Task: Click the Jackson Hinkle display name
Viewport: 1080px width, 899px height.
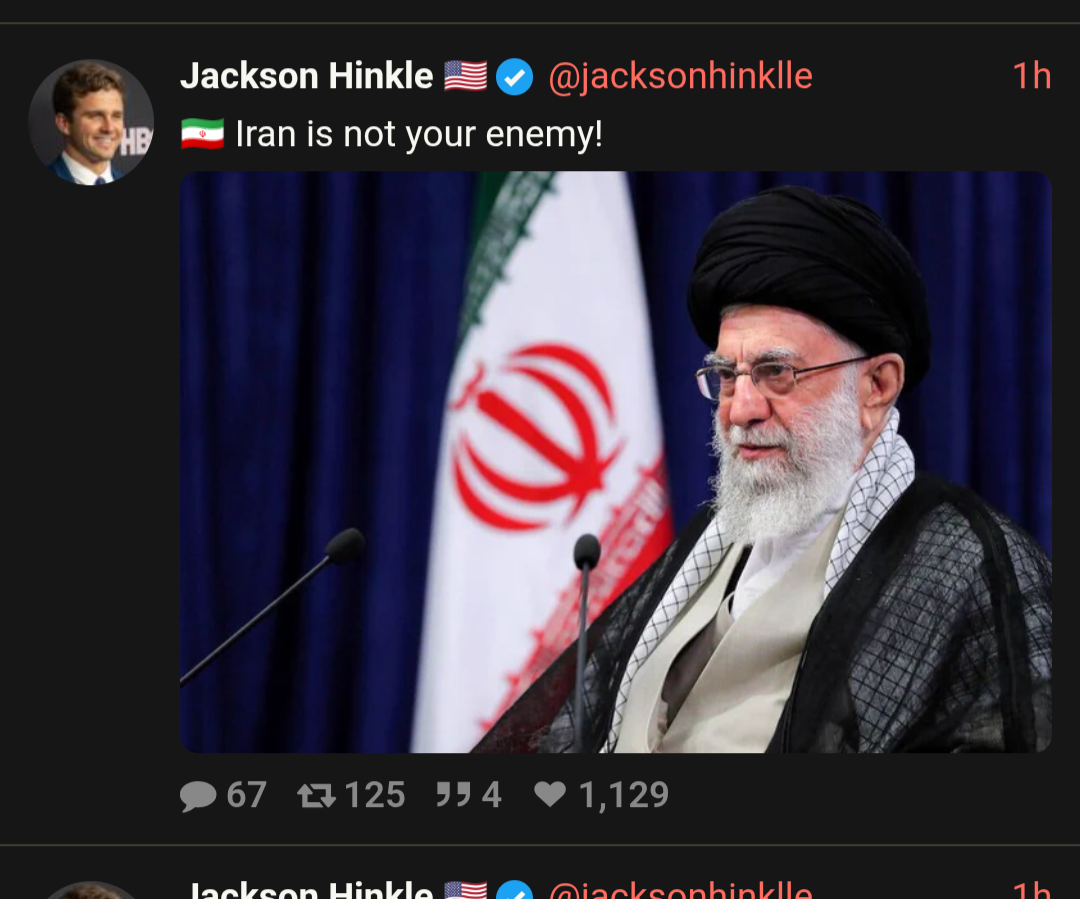Action: tap(307, 76)
